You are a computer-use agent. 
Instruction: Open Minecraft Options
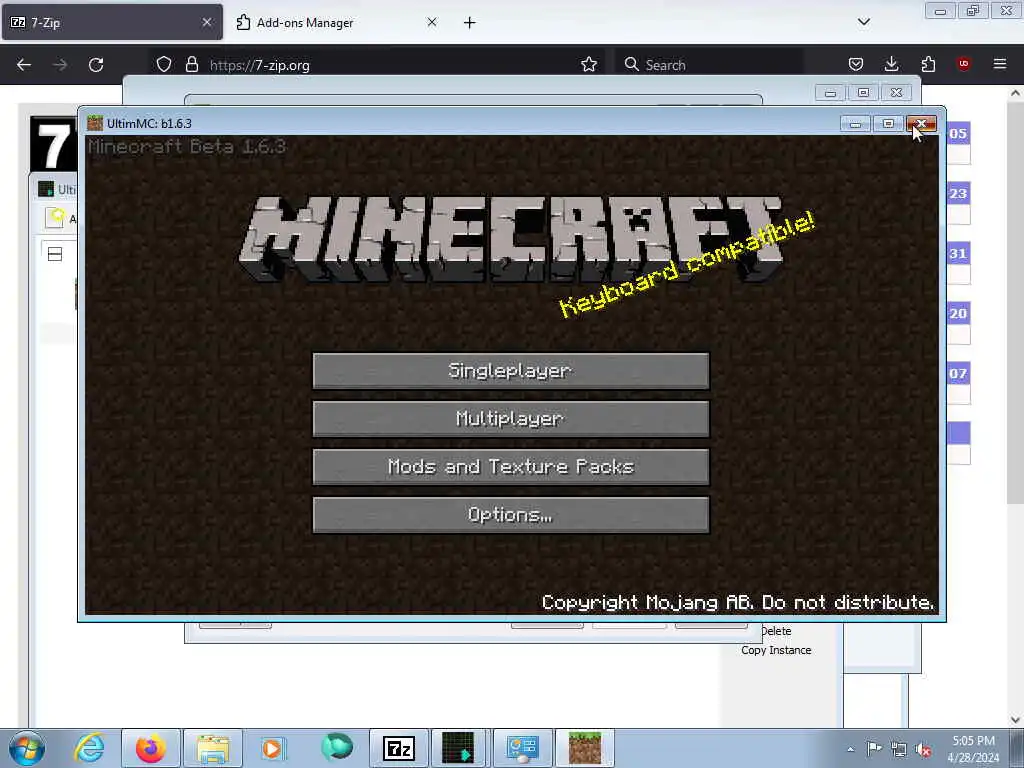[511, 515]
